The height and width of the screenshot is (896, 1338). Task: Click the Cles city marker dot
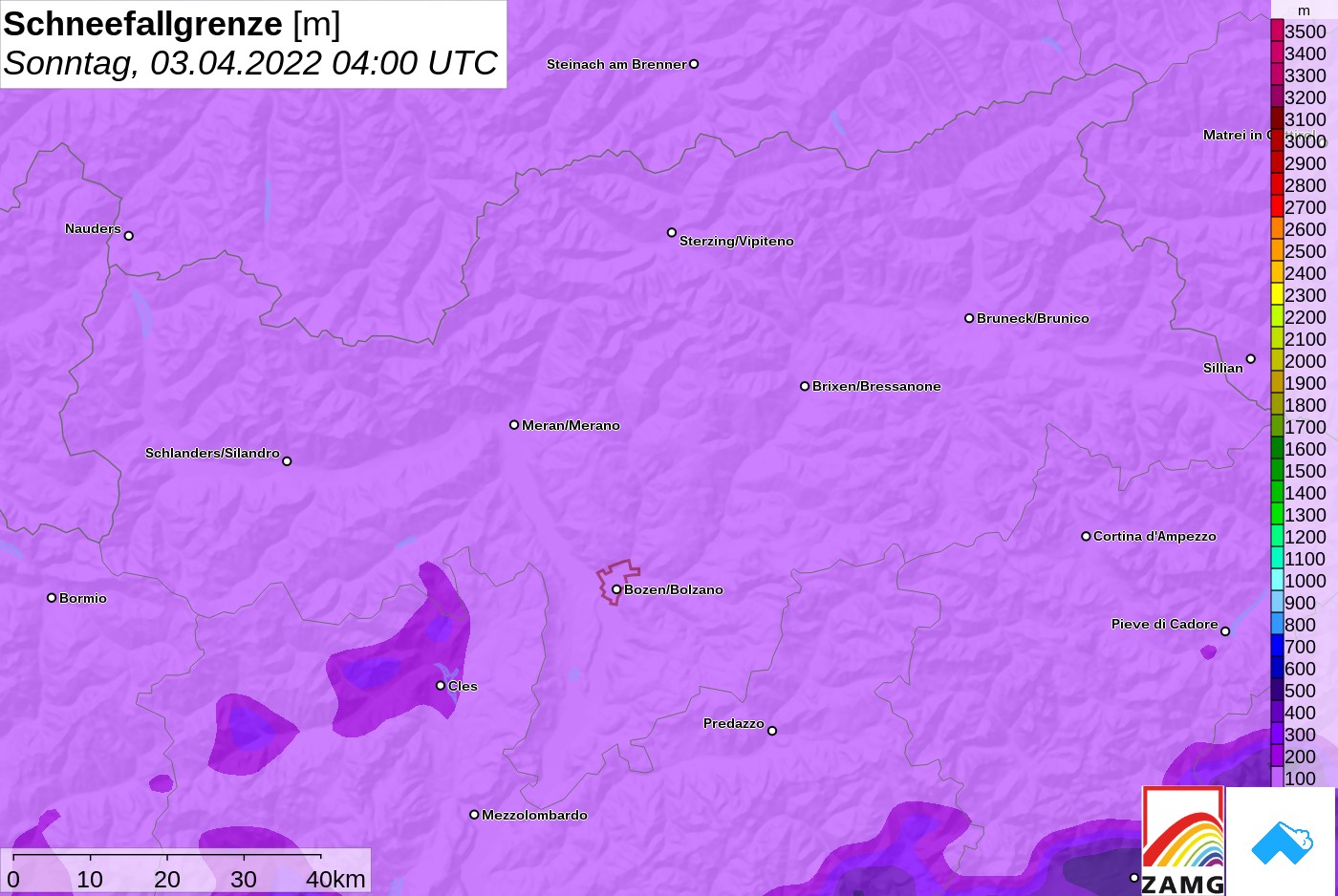pyautogui.click(x=441, y=686)
